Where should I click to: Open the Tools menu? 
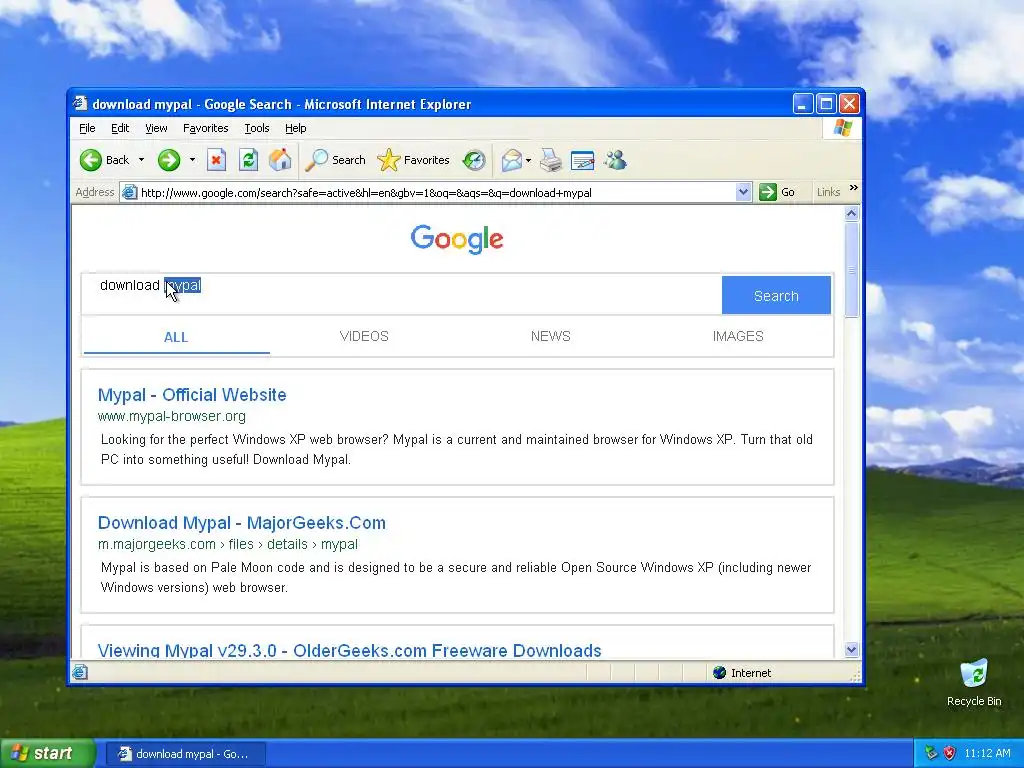click(x=257, y=128)
